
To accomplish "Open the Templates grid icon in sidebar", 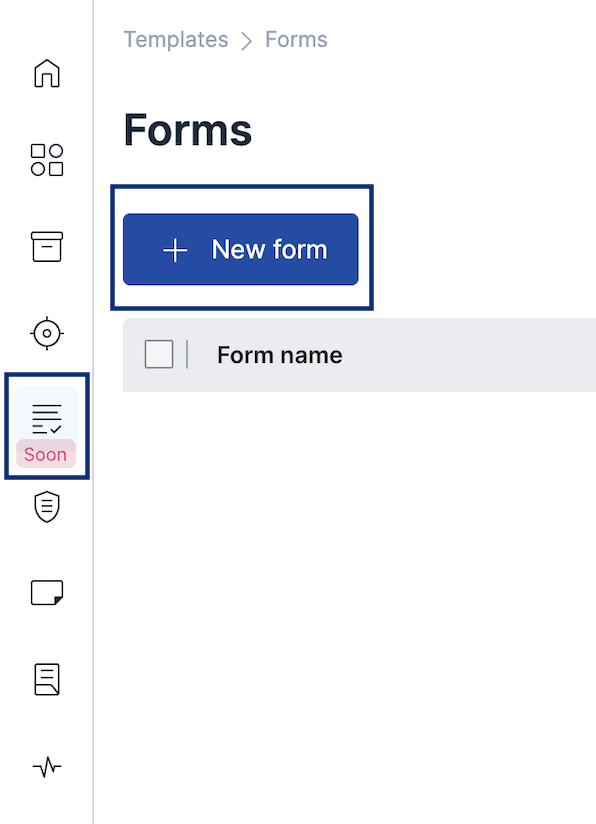I will 45,159.
